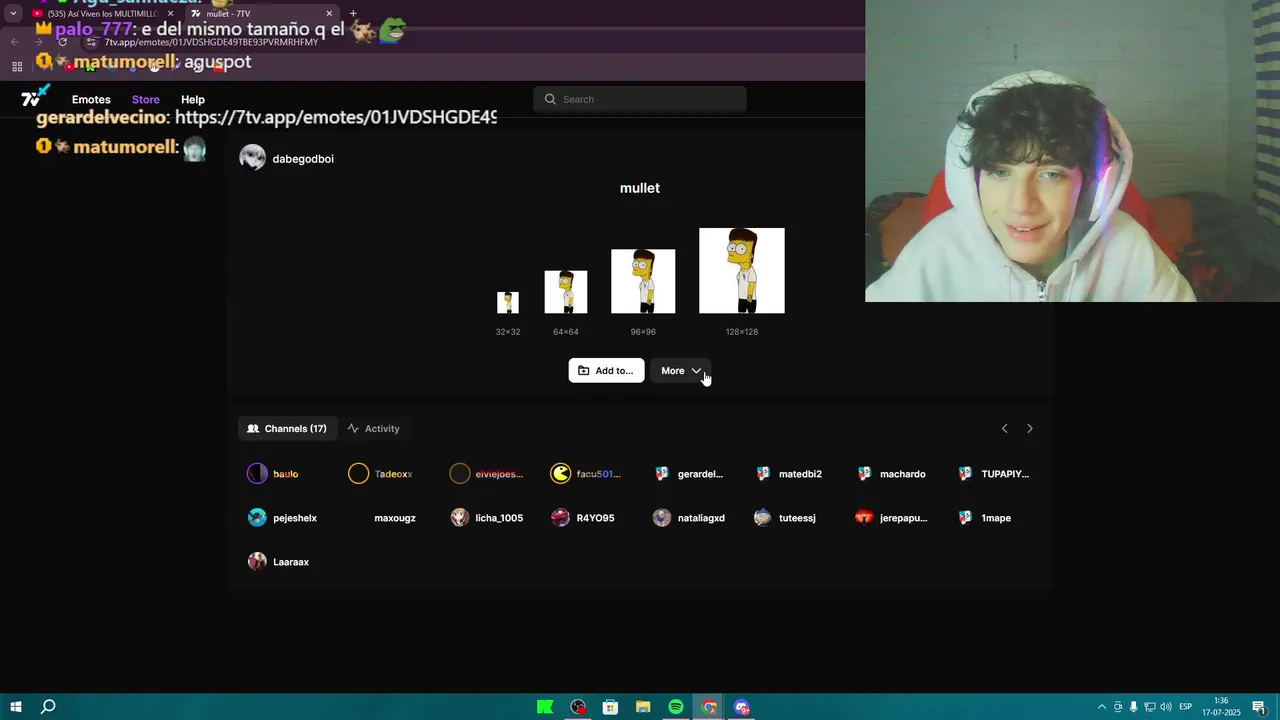1280x720 pixels.
Task: Open channel maxougz
Action: [394, 518]
